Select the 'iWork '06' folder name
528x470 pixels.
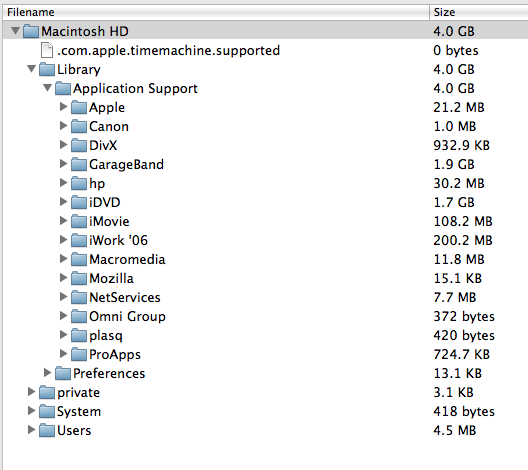(x=119, y=240)
